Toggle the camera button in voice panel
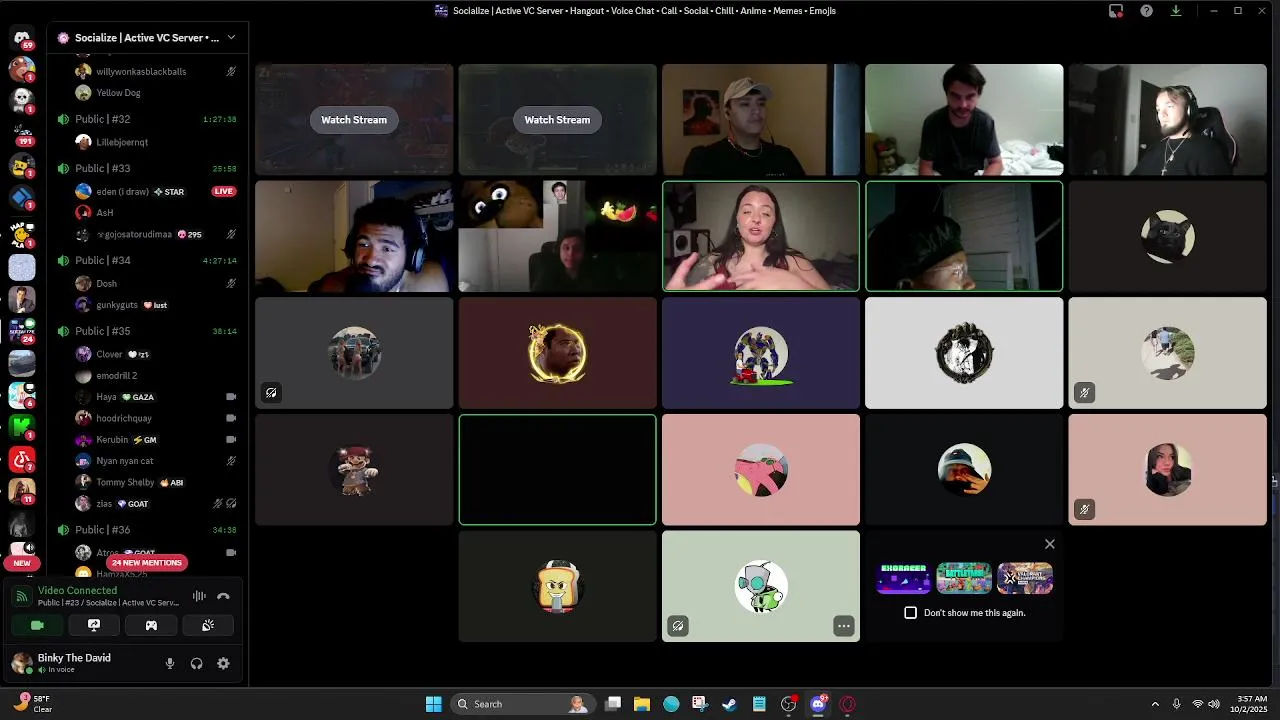Image resolution: width=1280 pixels, height=720 pixels. tap(37, 625)
